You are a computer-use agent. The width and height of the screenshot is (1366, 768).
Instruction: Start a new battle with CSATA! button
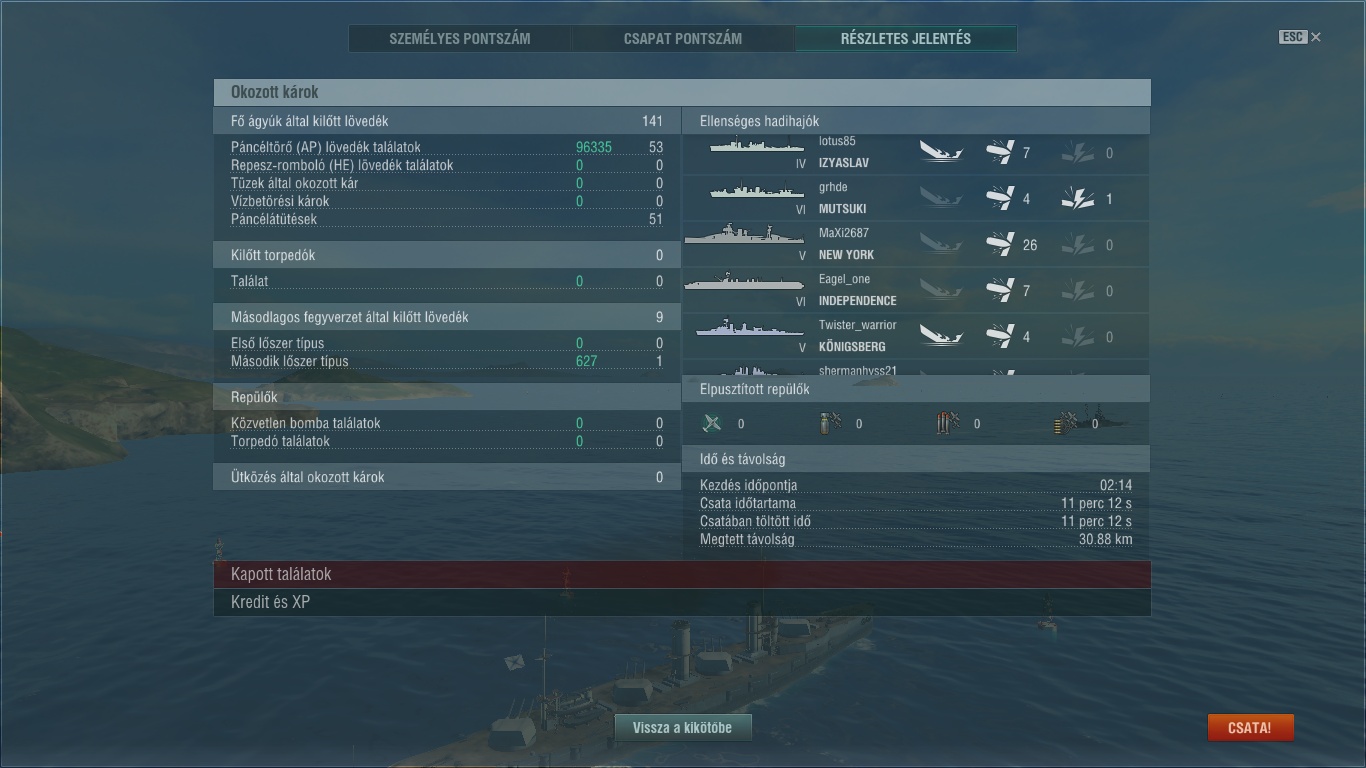(x=1250, y=728)
